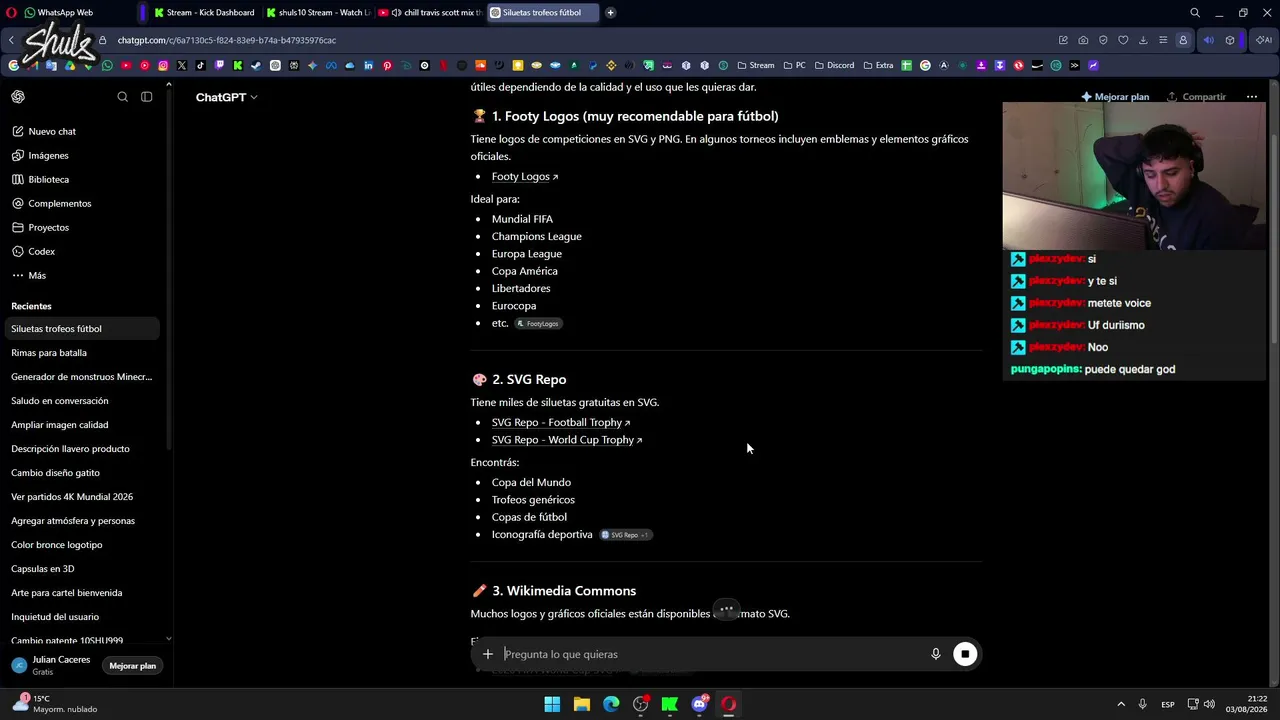Click the heart bookmark icon in toolbar
This screenshot has width=1280, height=720.
click(x=1123, y=40)
